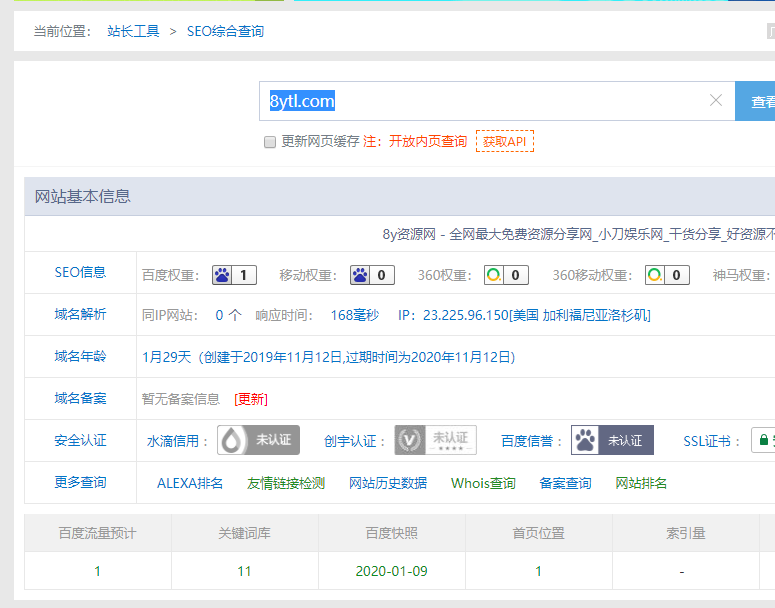The width and height of the screenshot is (775, 608).
Task: Click the 百度流量预计 value 1
Action: pos(97,571)
